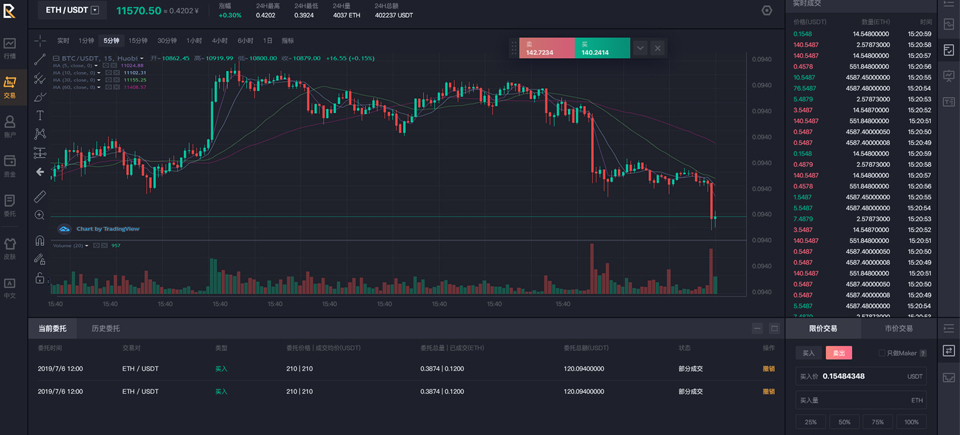Select the 卖出 sell side button
Image resolution: width=960 pixels, height=435 pixels.
tap(839, 353)
